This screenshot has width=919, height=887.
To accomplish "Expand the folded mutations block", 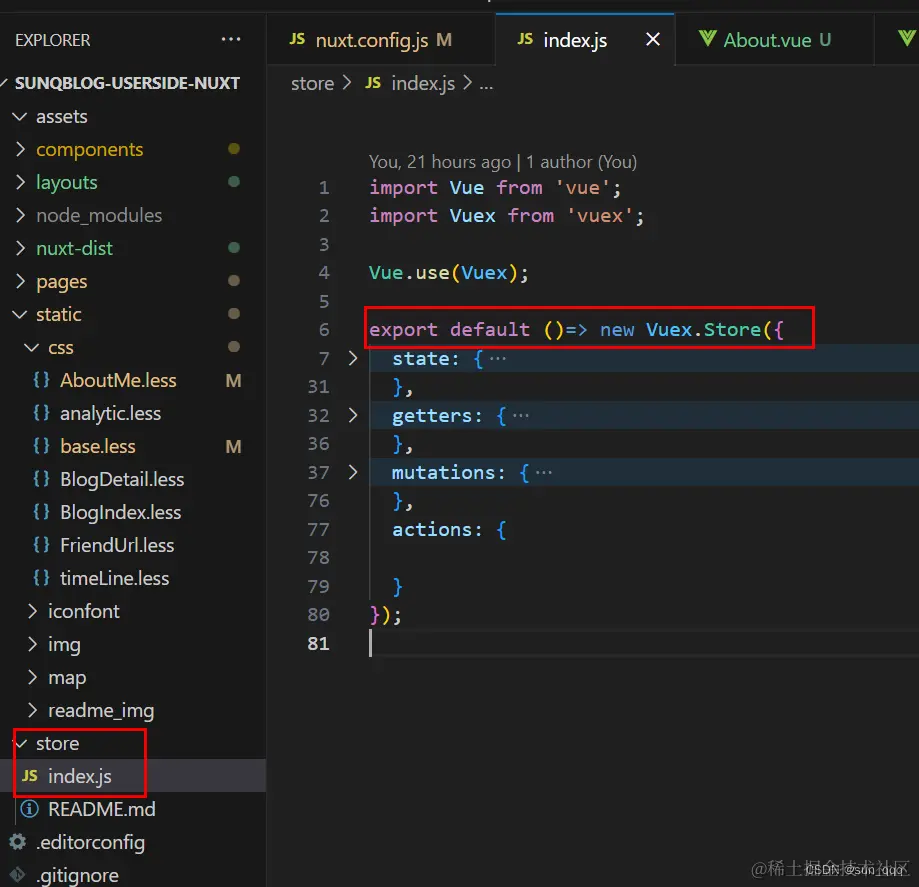I will tap(353, 472).
